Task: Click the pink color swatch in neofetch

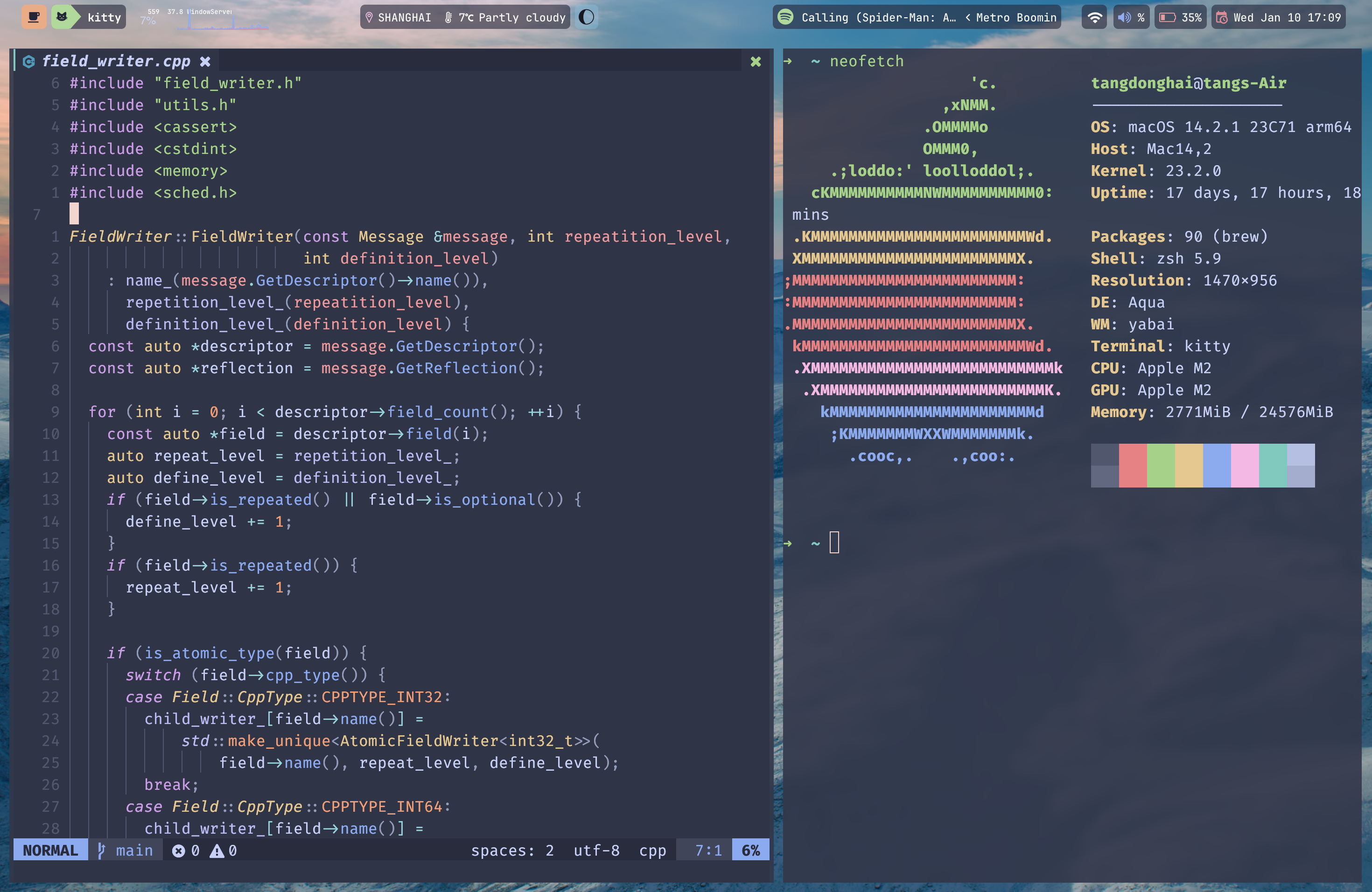Action: (1245, 466)
